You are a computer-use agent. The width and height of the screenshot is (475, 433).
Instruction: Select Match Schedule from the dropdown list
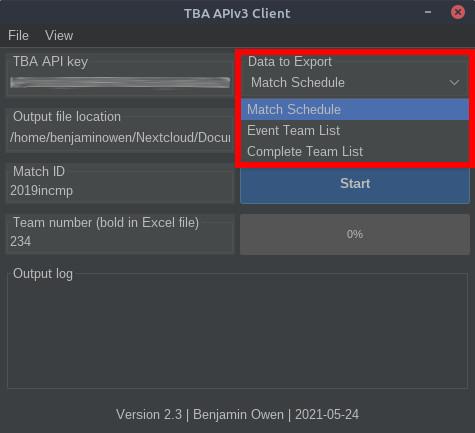[x=355, y=109]
